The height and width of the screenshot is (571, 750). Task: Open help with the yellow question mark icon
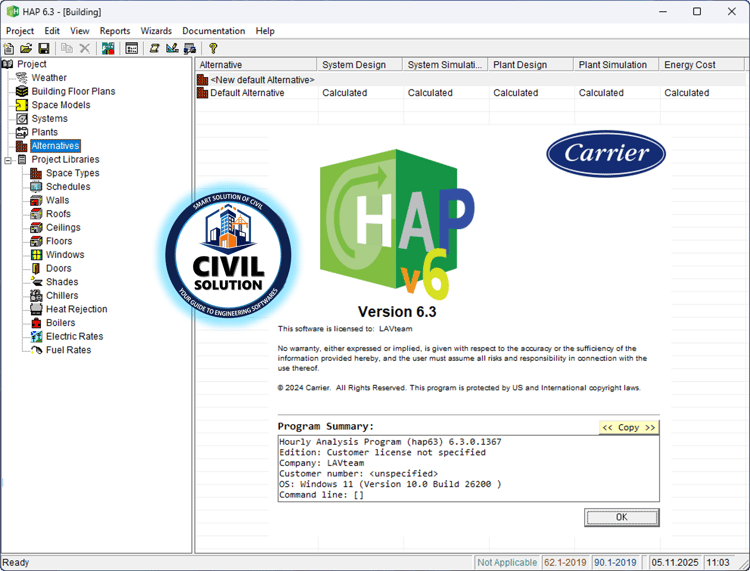point(213,48)
